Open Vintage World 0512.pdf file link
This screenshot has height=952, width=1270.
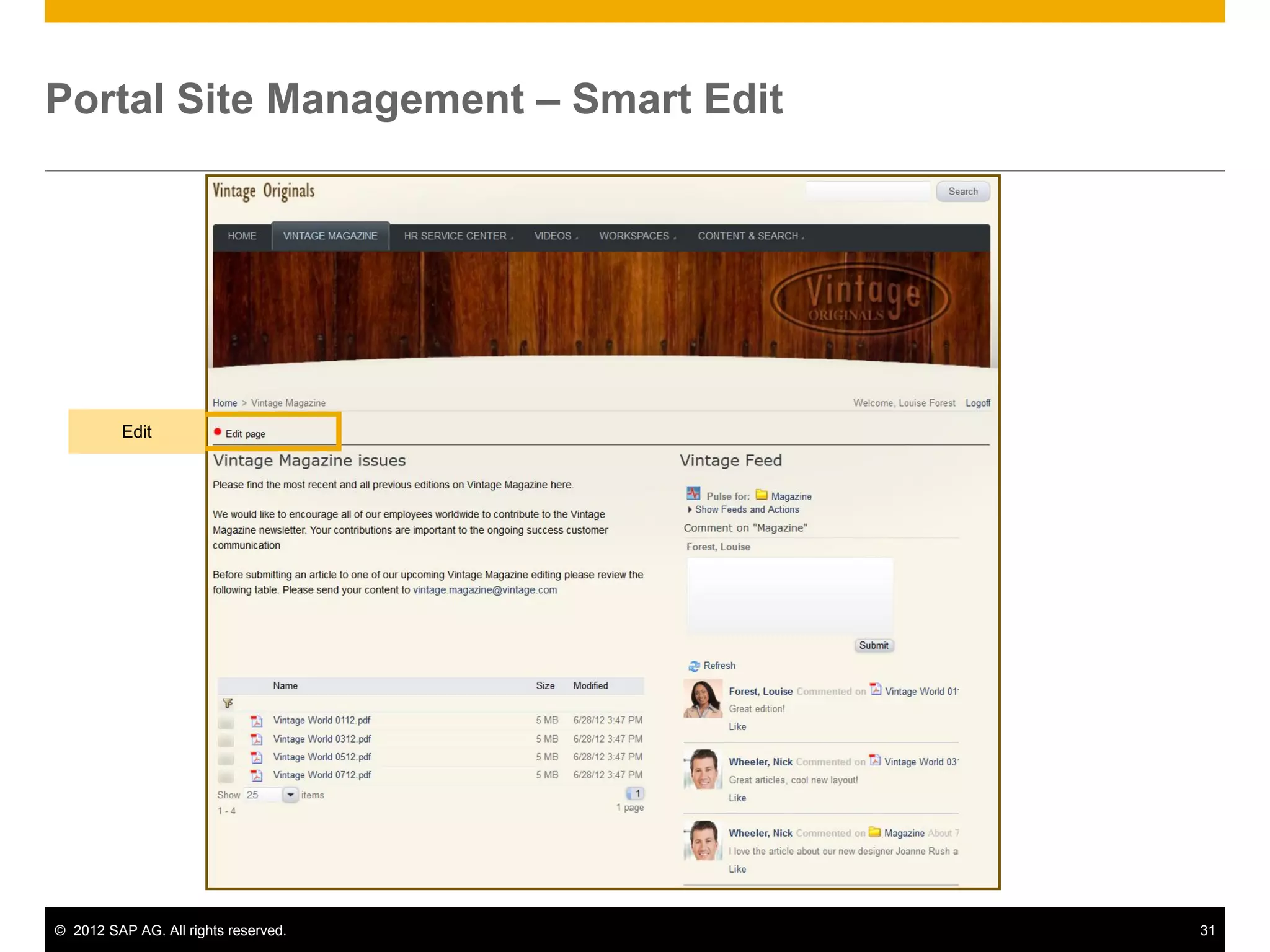click(322, 757)
